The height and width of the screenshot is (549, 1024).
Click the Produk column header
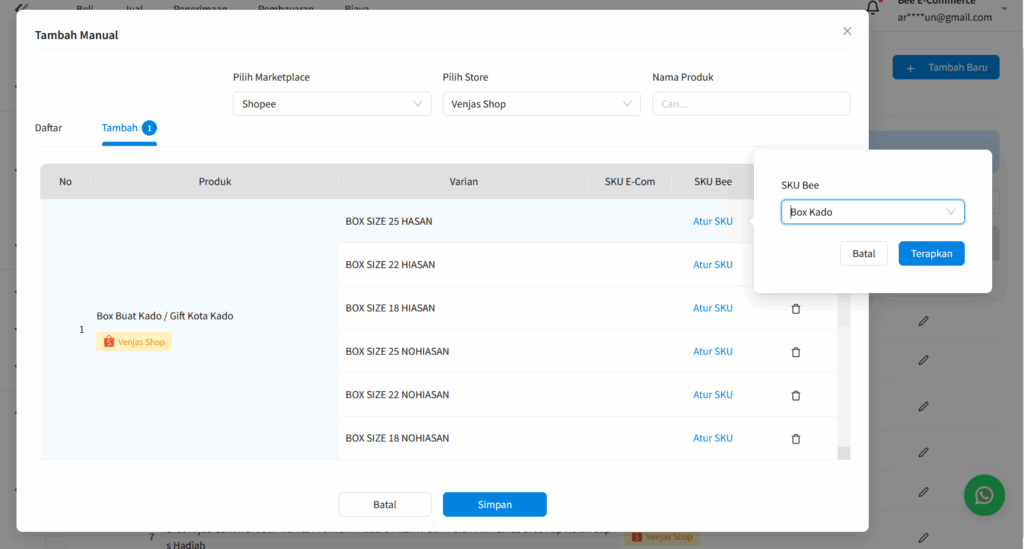[x=215, y=181]
